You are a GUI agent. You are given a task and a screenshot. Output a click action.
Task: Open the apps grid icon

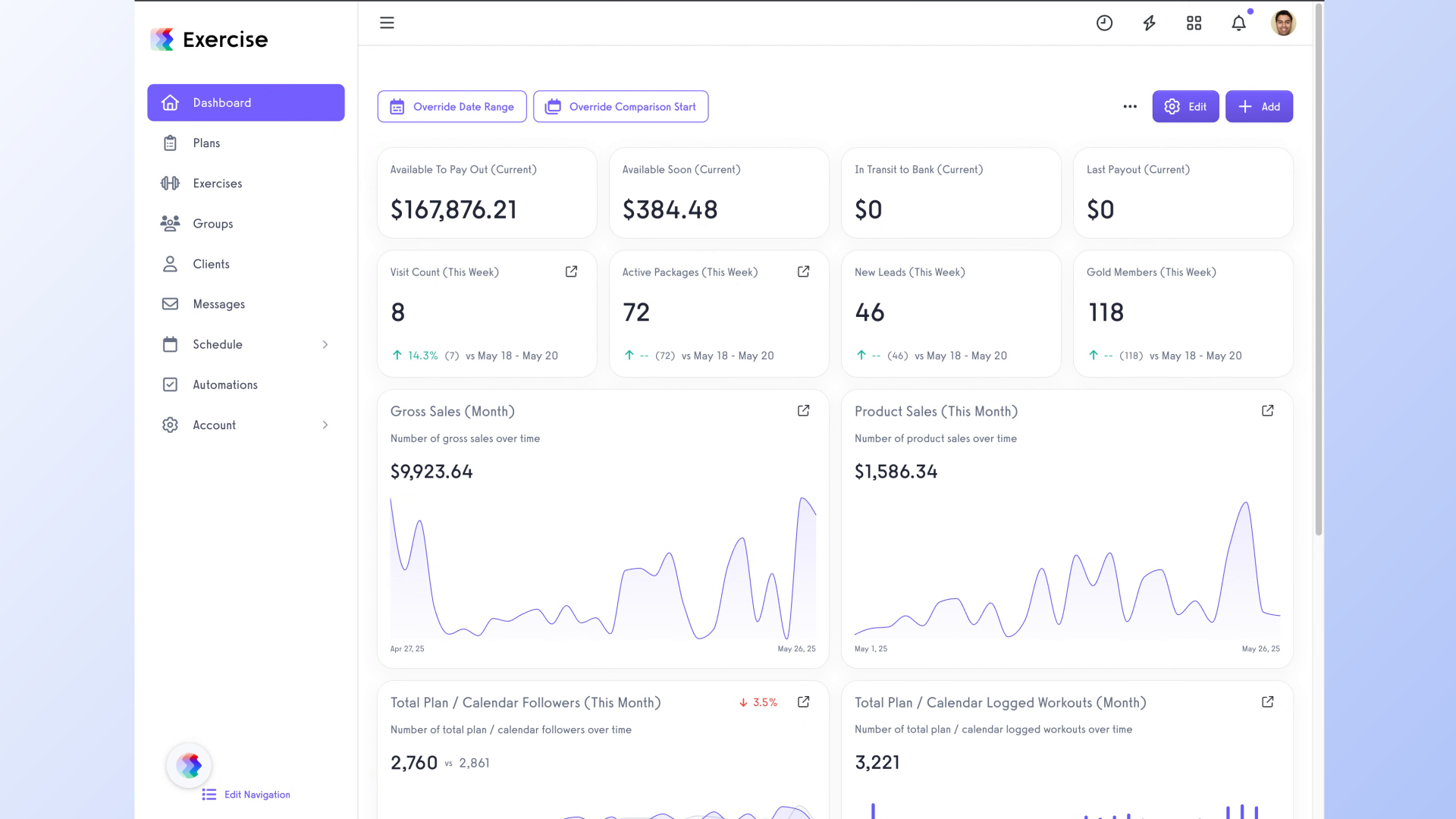click(x=1194, y=23)
